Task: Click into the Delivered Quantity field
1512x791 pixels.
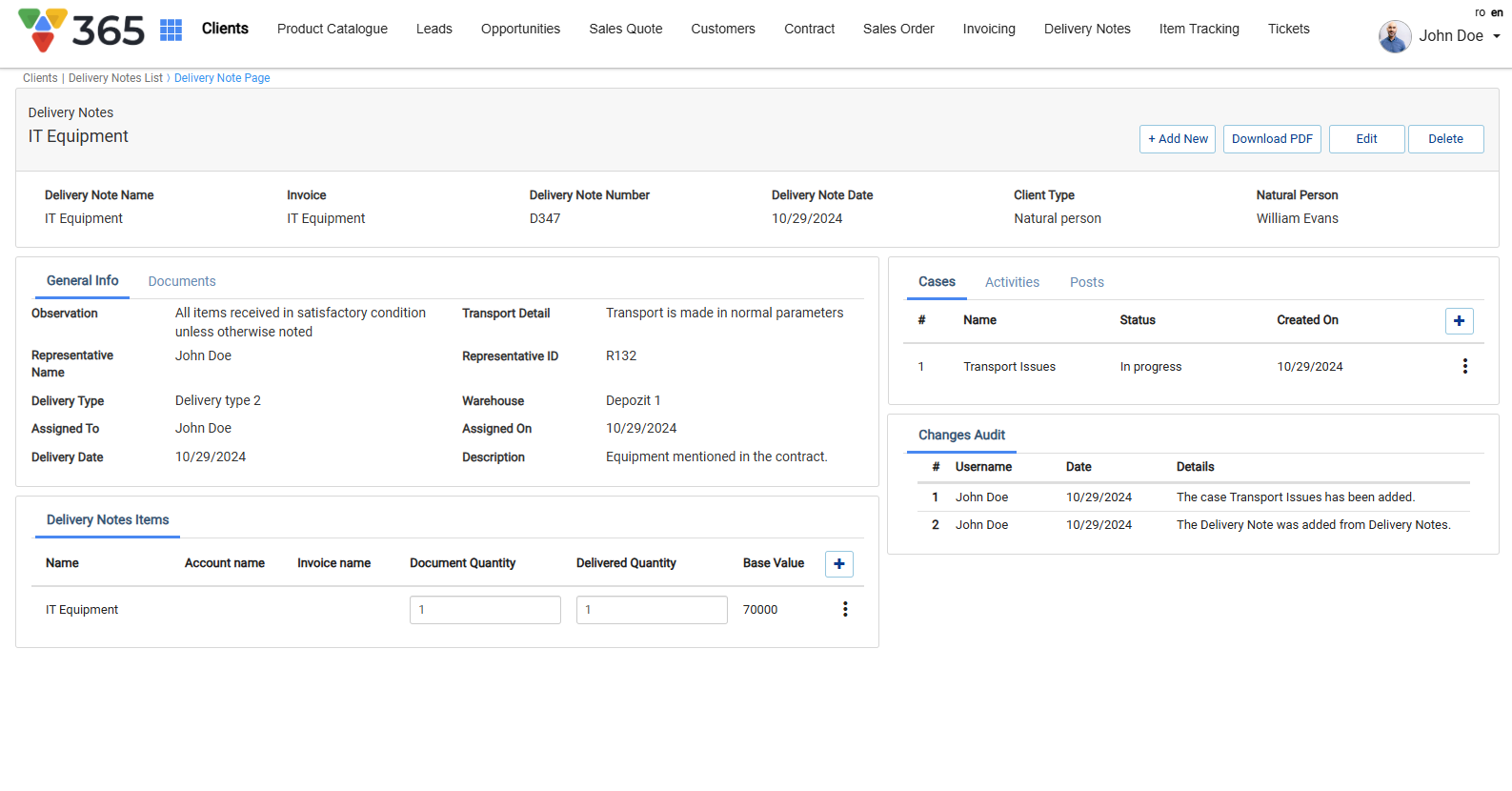Action: coord(652,610)
